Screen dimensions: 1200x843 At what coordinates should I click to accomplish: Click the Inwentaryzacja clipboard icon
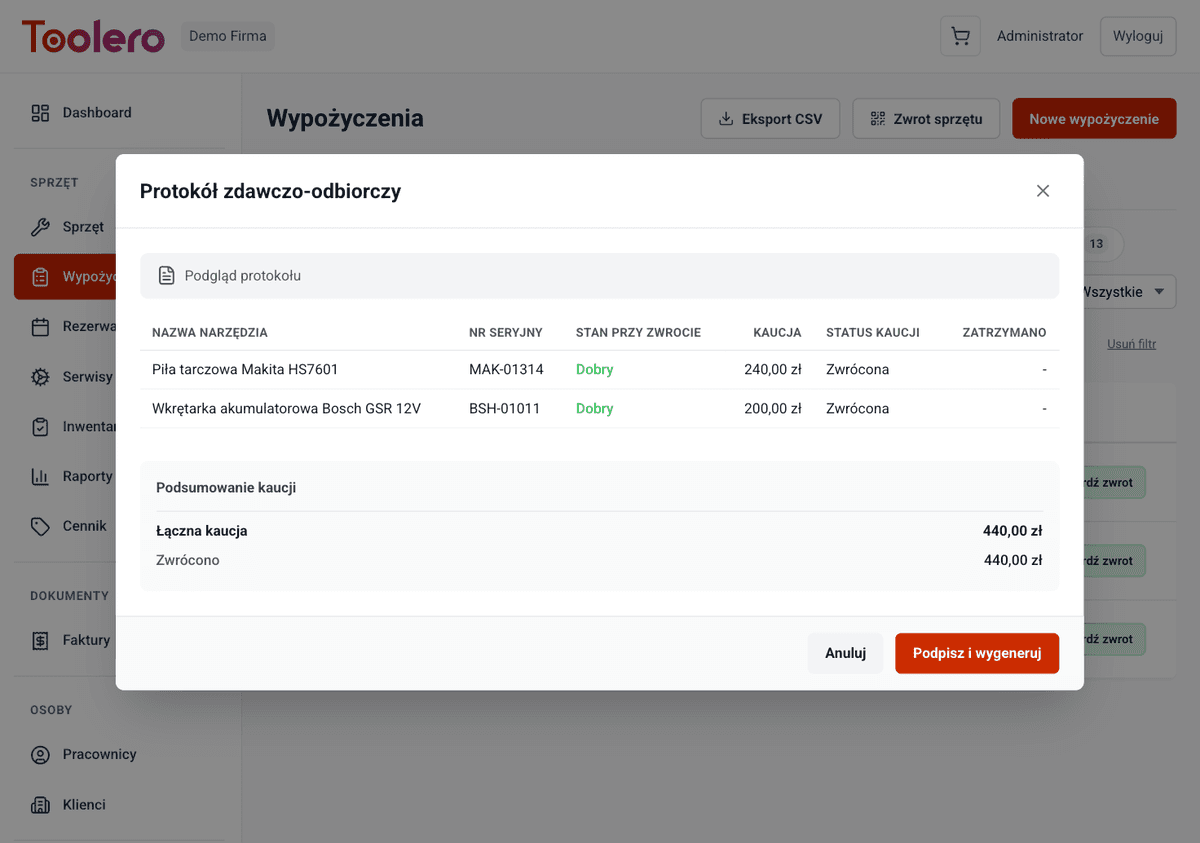(x=40, y=427)
